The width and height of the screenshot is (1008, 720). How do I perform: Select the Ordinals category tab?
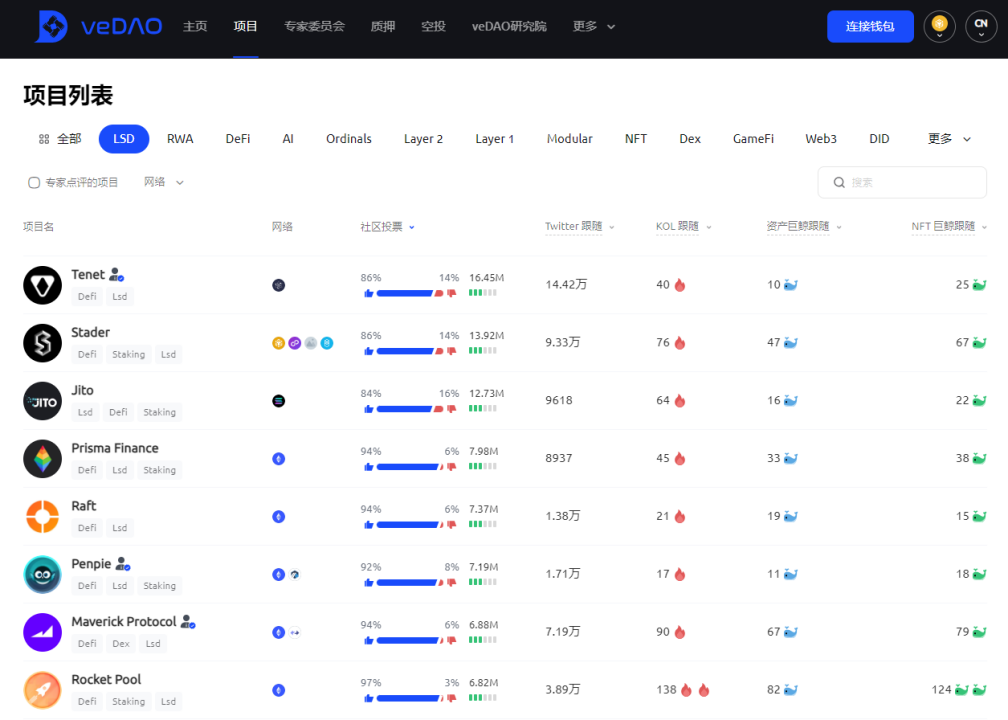click(x=348, y=139)
